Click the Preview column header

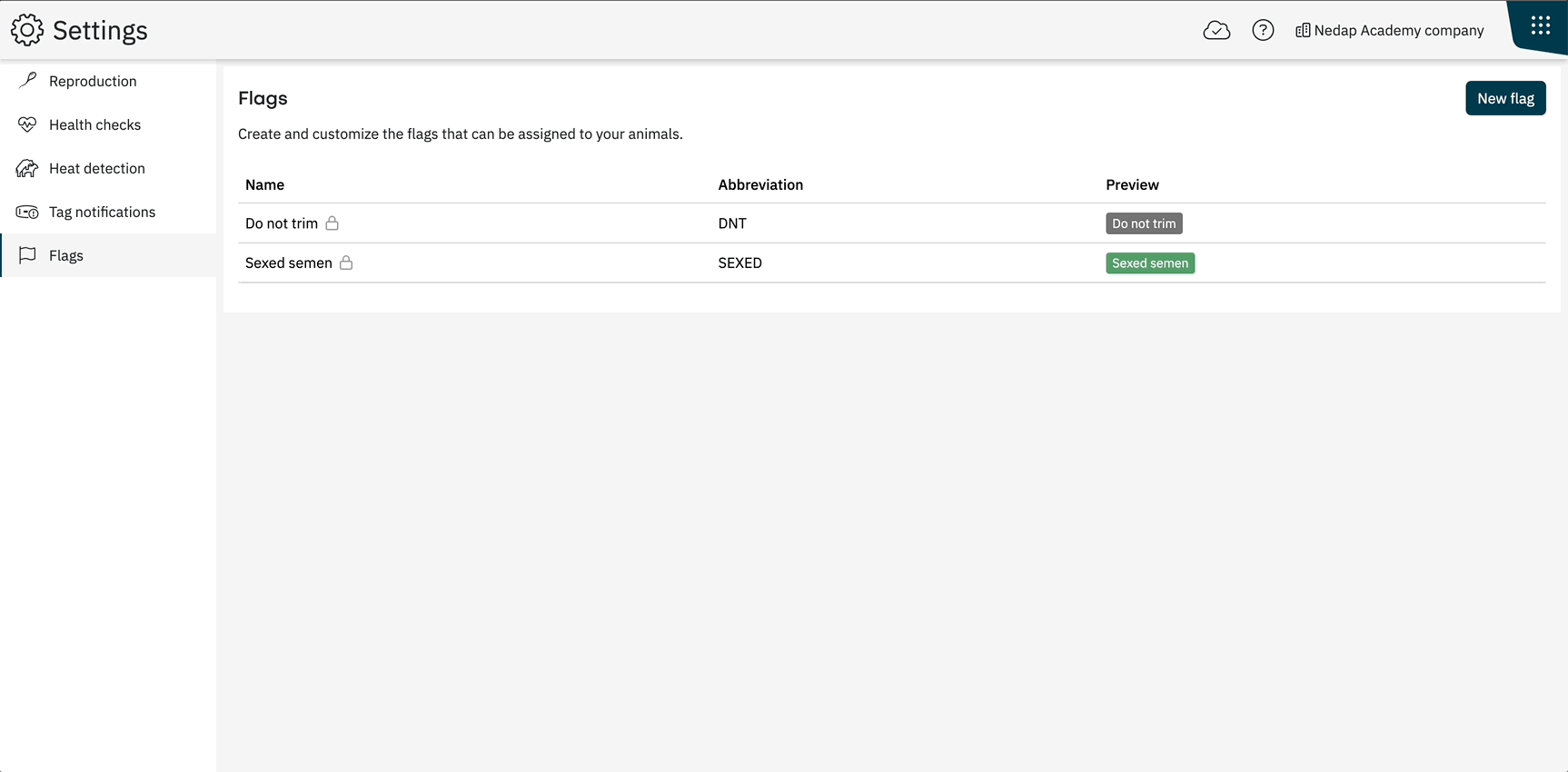click(1132, 184)
